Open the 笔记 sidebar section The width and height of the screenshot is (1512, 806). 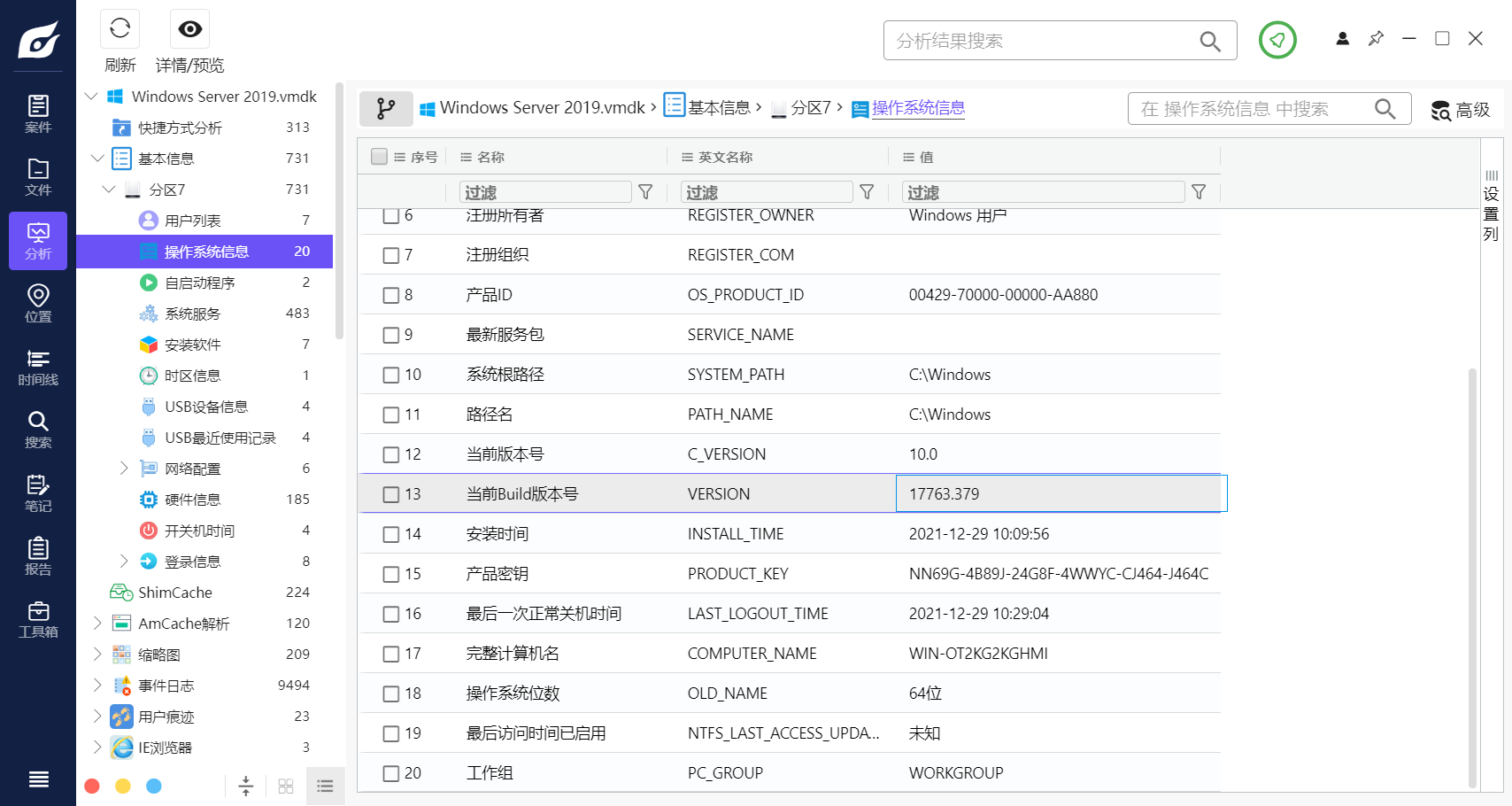click(38, 493)
